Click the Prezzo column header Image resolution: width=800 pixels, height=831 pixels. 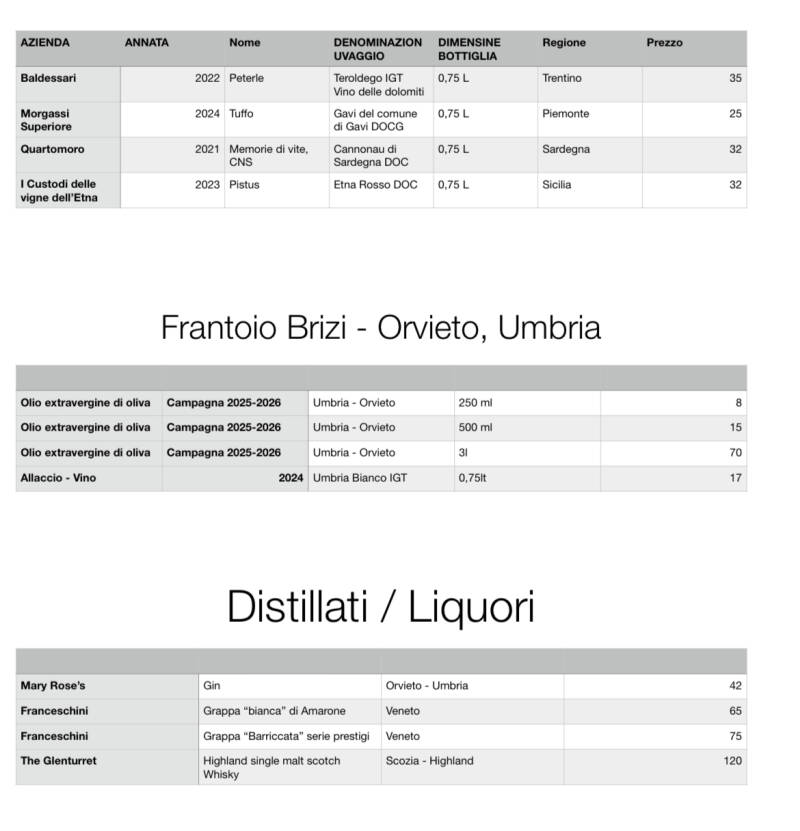[x=665, y=43]
